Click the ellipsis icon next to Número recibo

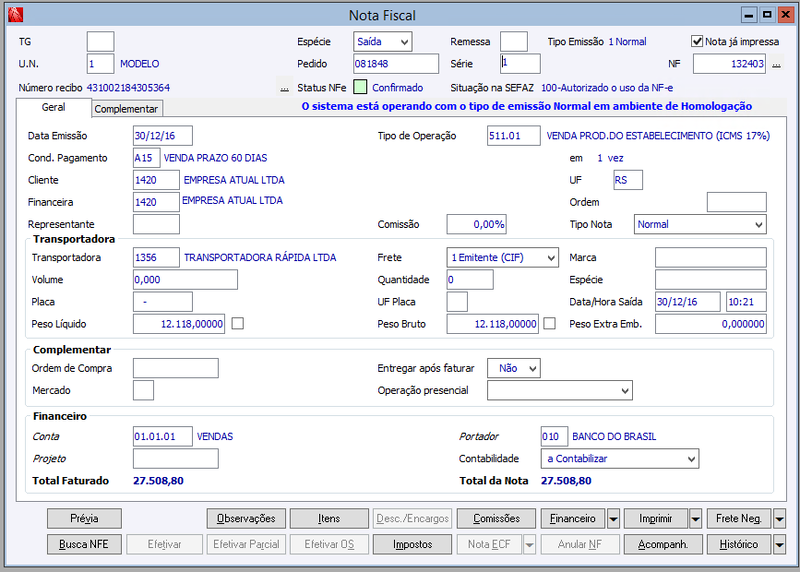click(x=284, y=88)
